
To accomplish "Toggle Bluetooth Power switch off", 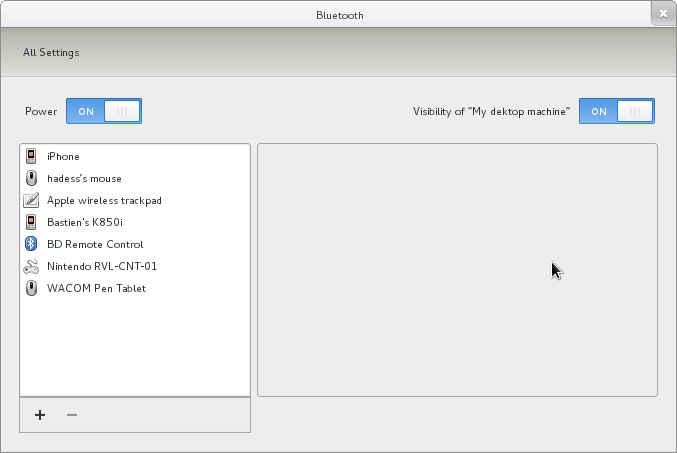I will 104,111.
